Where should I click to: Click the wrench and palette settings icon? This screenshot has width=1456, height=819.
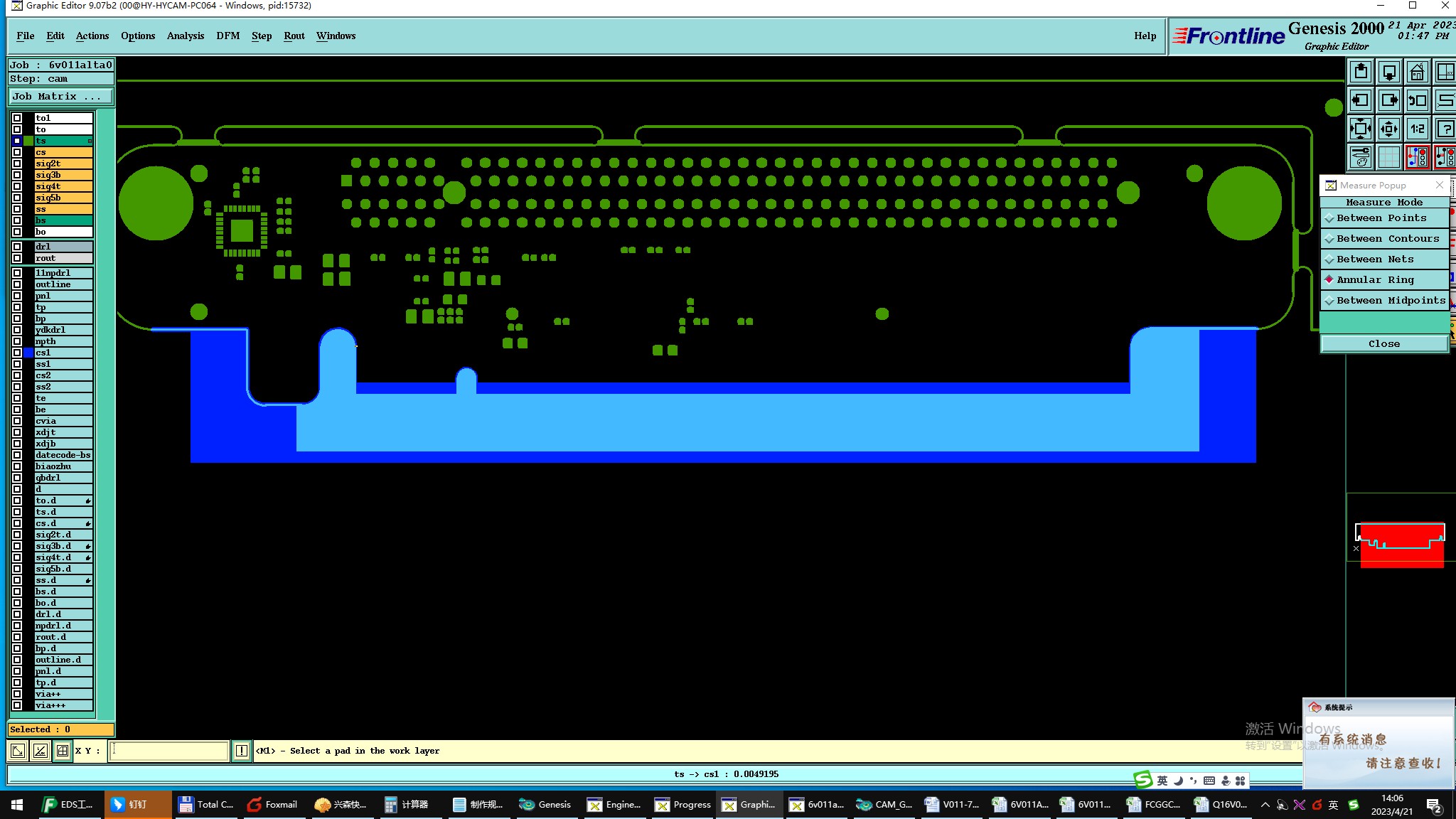point(1360,157)
